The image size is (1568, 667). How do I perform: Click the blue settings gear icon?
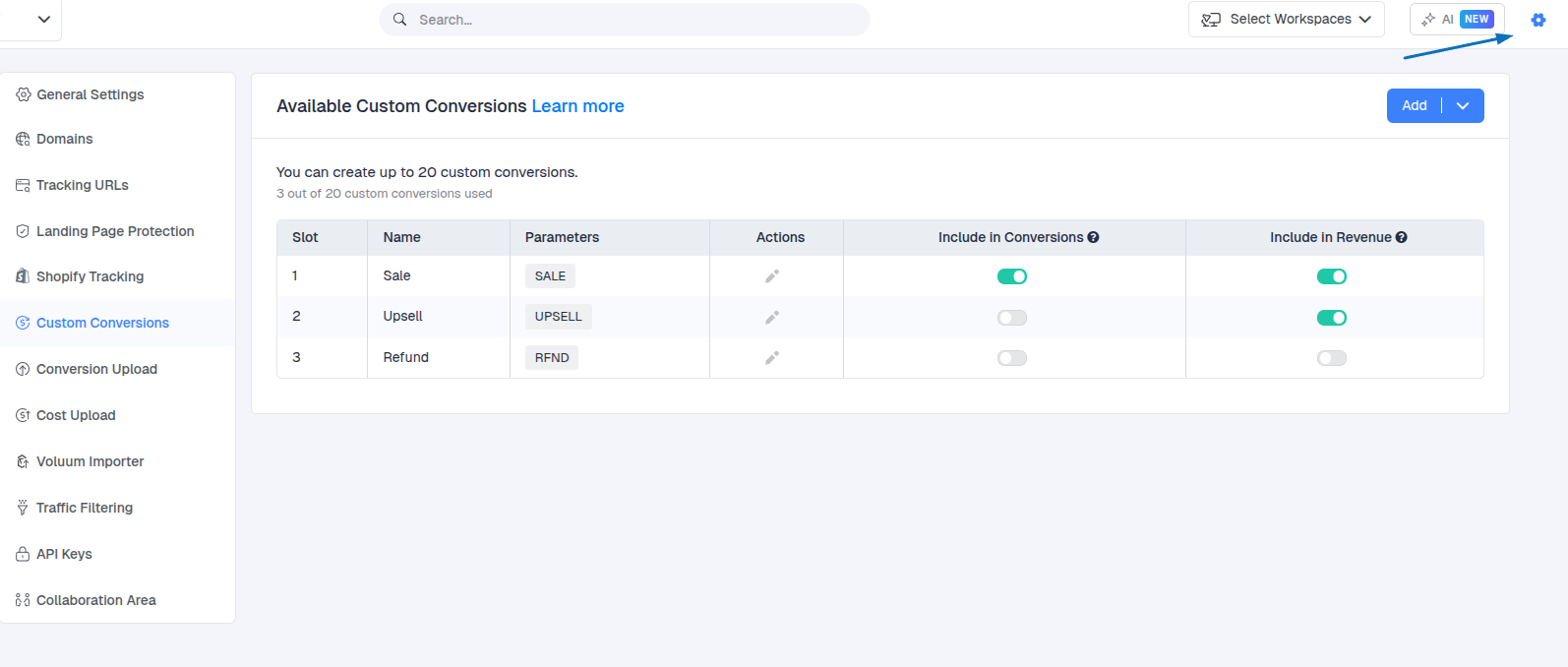pyautogui.click(x=1538, y=21)
